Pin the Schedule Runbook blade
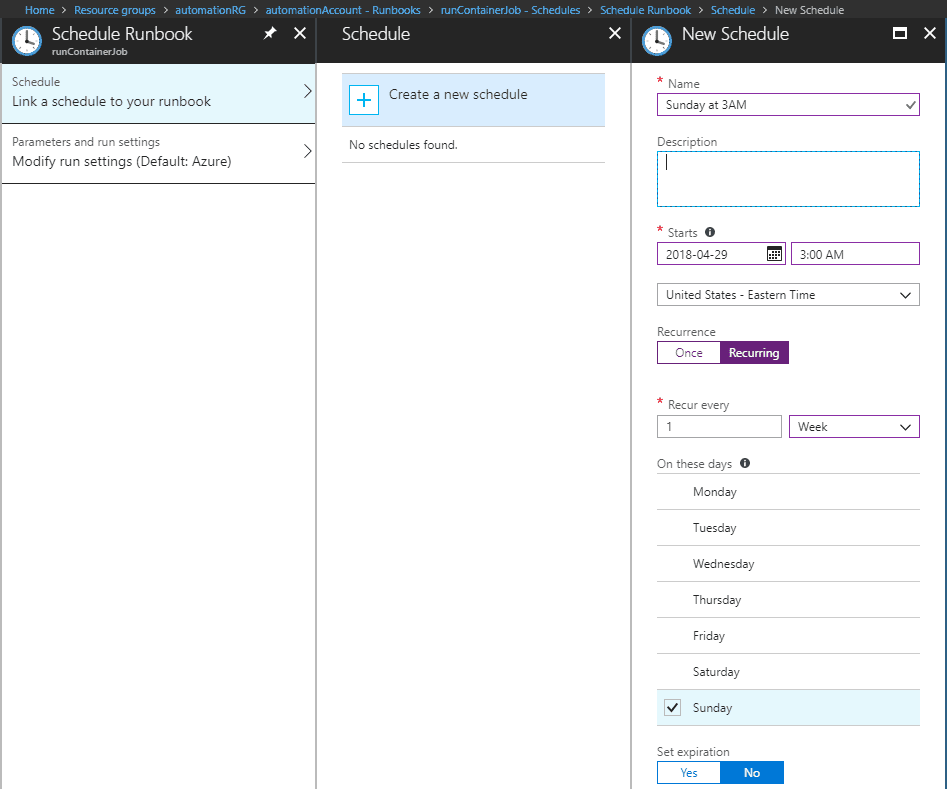Viewport: 947px width, 789px height. (x=269, y=33)
